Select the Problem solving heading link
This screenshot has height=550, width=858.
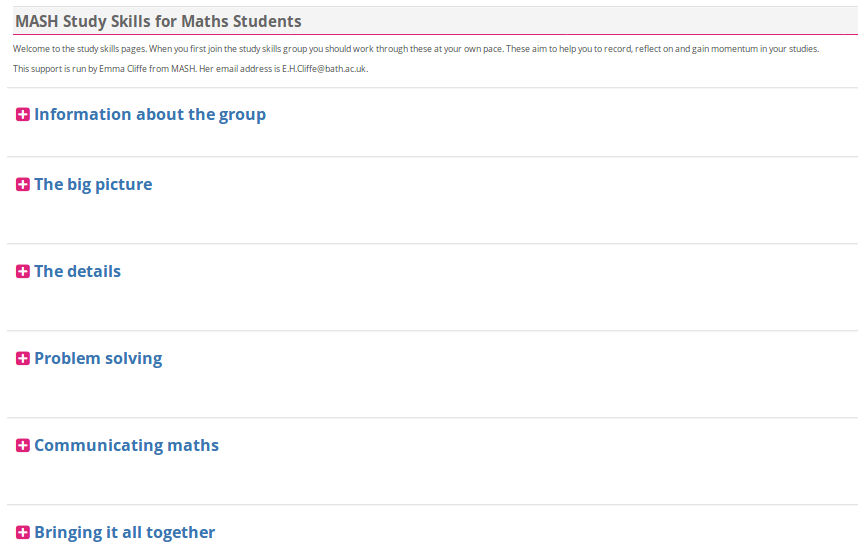coord(98,358)
